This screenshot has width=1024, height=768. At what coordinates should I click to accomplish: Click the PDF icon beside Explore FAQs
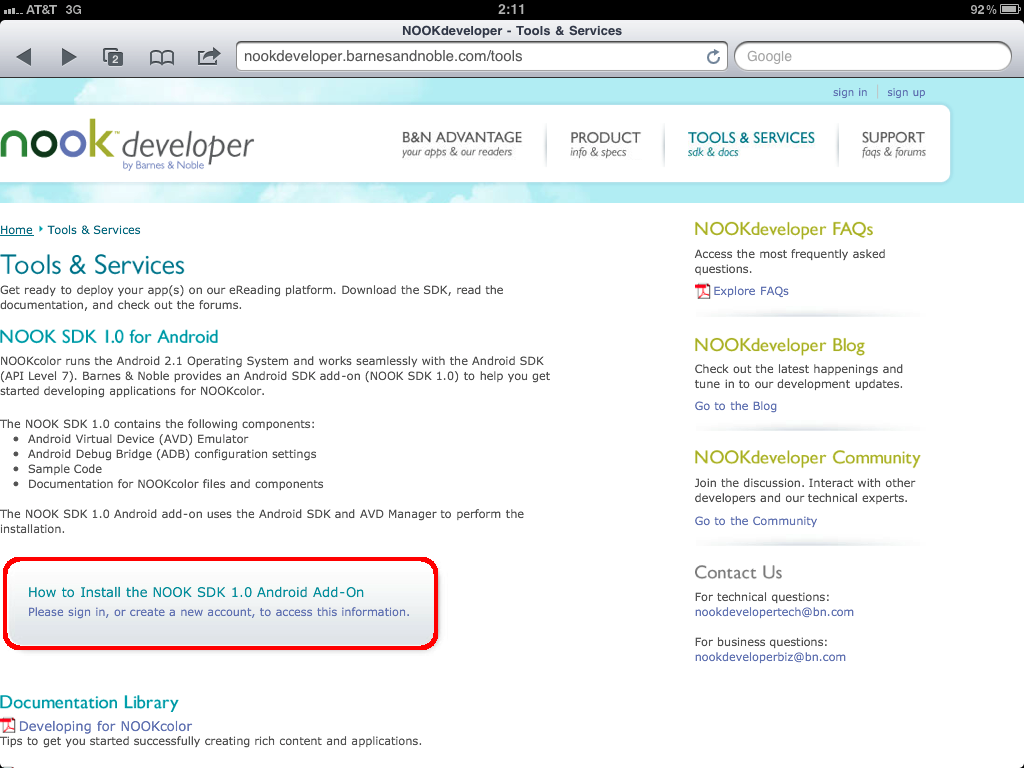pyautogui.click(x=702, y=291)
